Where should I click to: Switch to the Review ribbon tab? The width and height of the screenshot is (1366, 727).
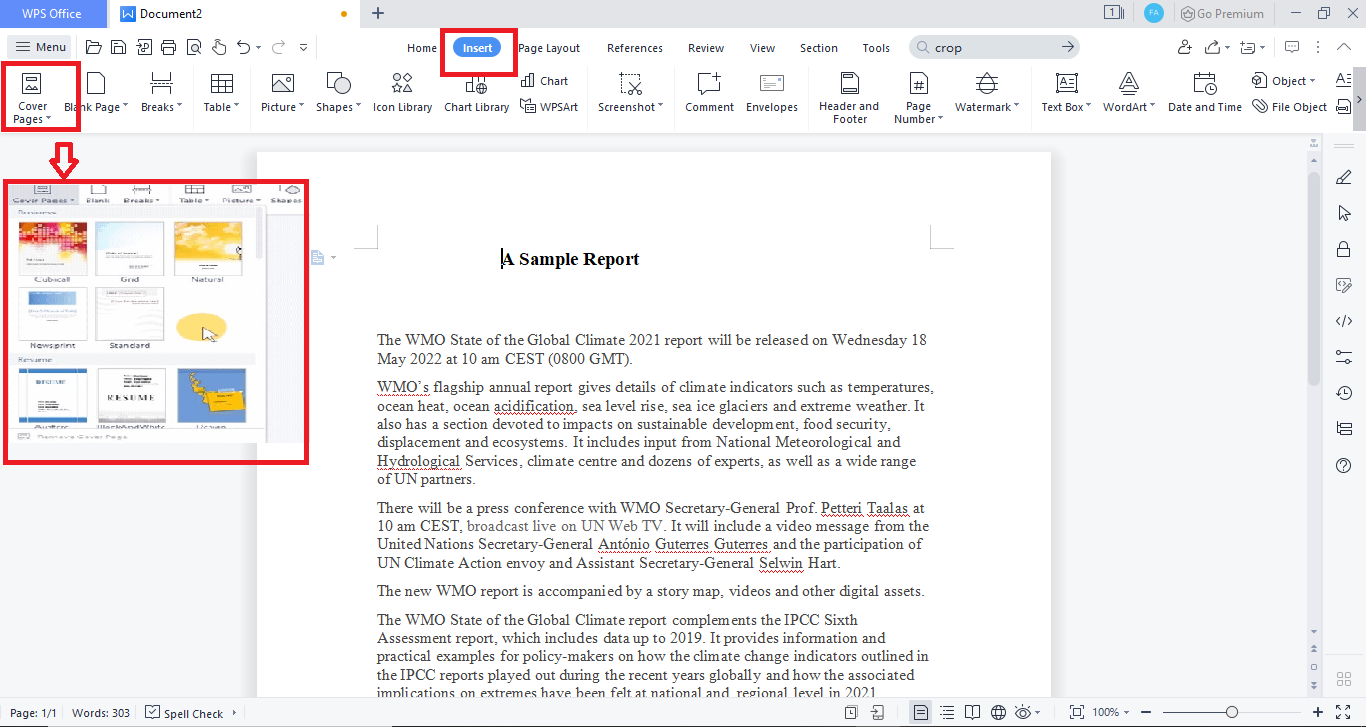705,47
